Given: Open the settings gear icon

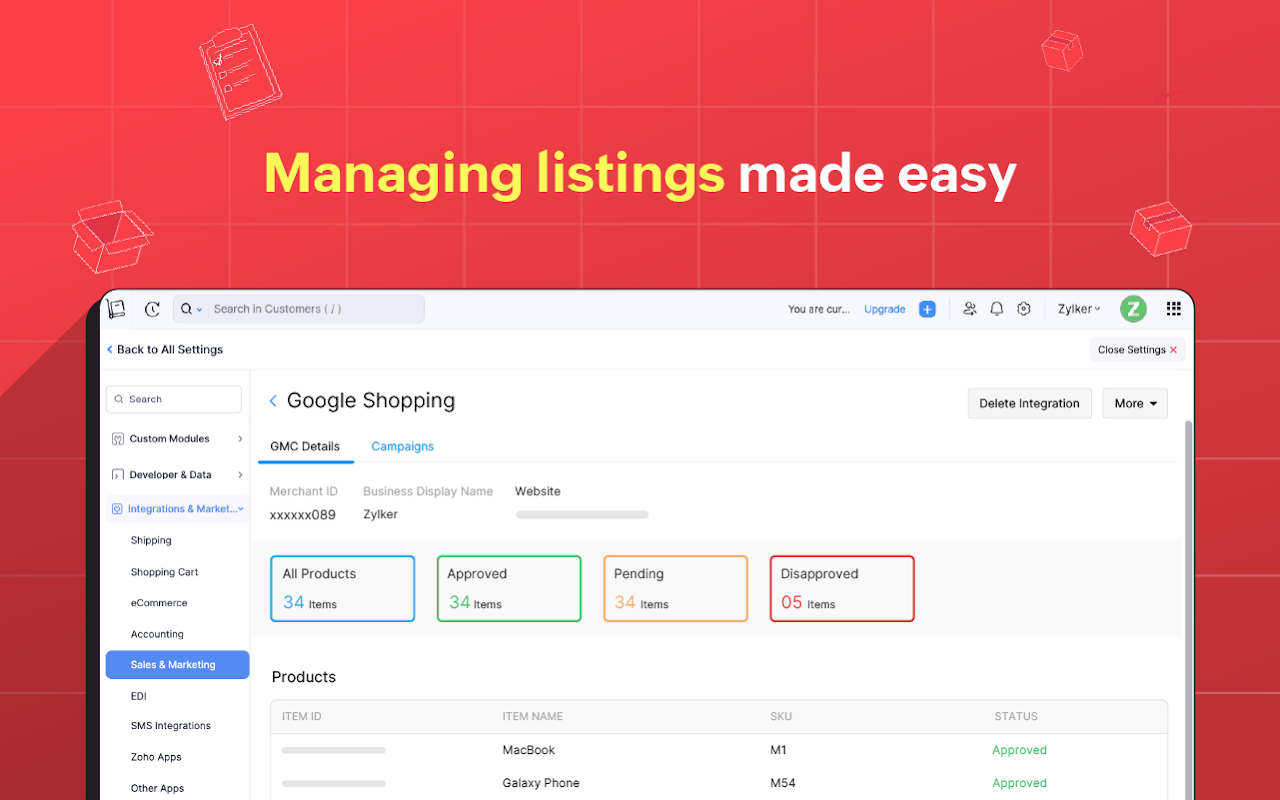Looking at the screenshot, I should click(x=1023, y=309).
